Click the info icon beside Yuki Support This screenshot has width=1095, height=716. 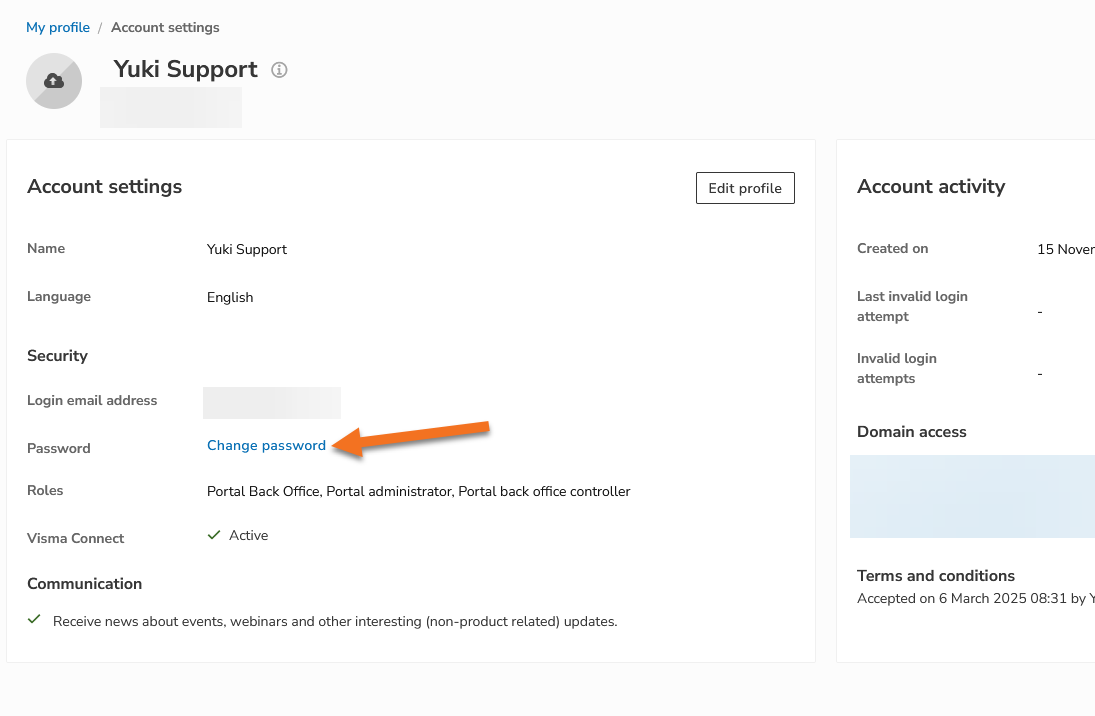pos(279,70)
